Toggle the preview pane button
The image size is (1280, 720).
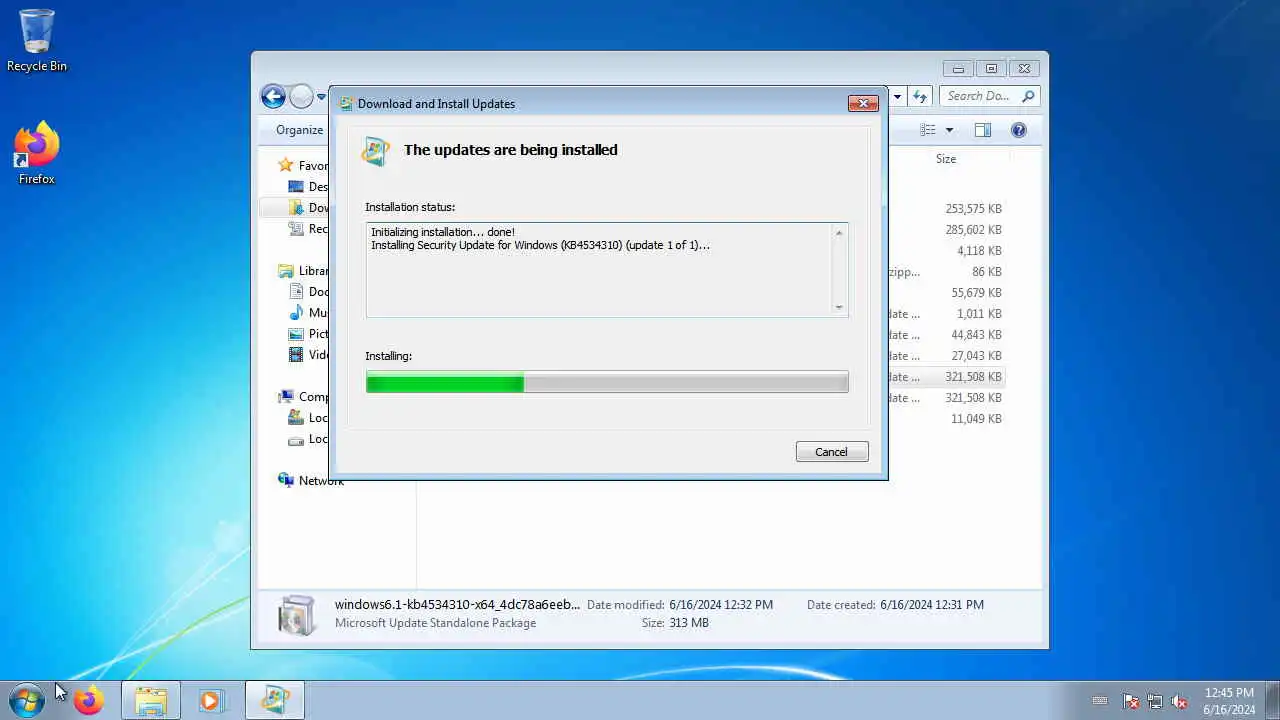[983, 130]
